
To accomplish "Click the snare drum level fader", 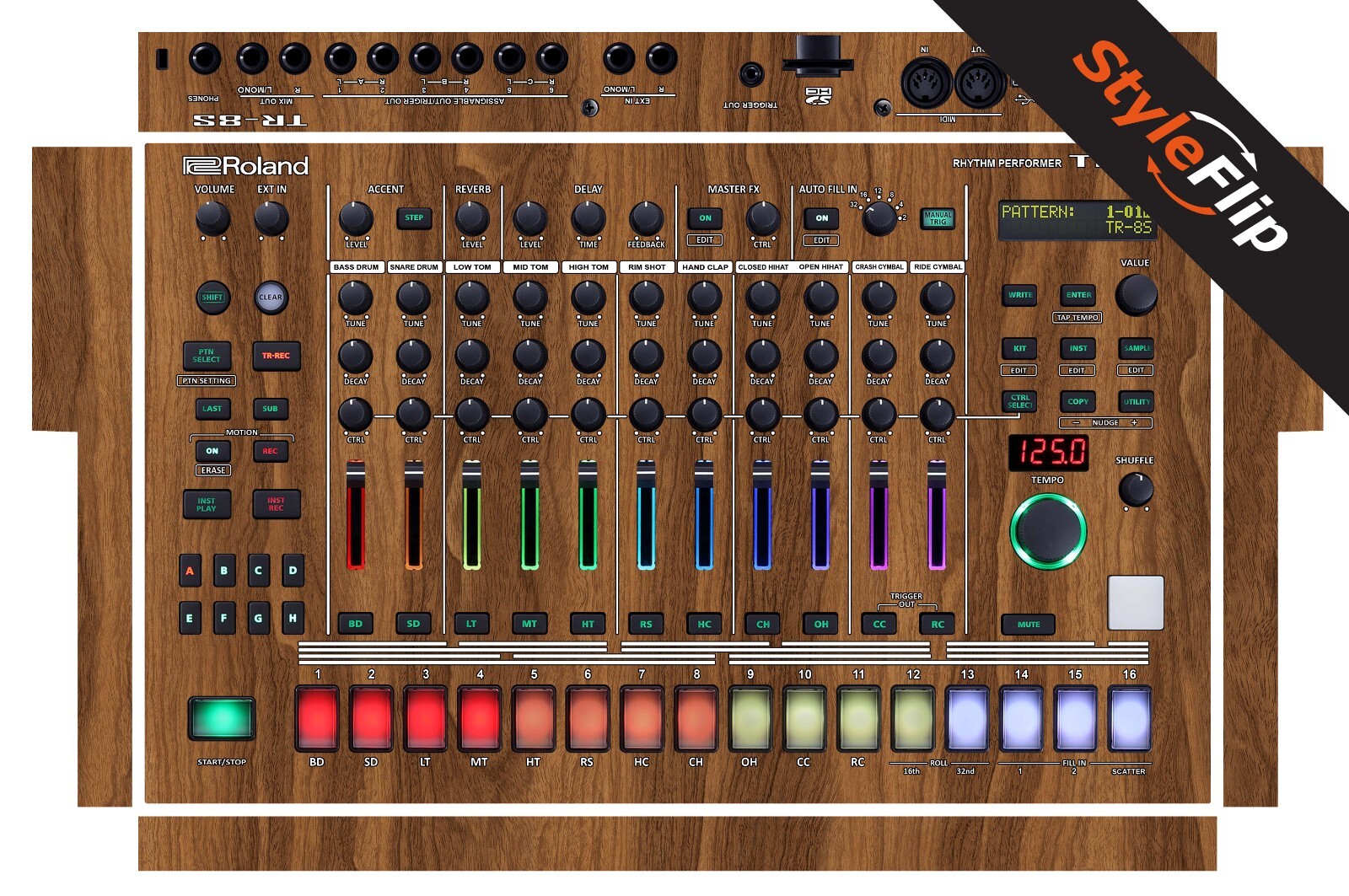I will pos(413,515).
